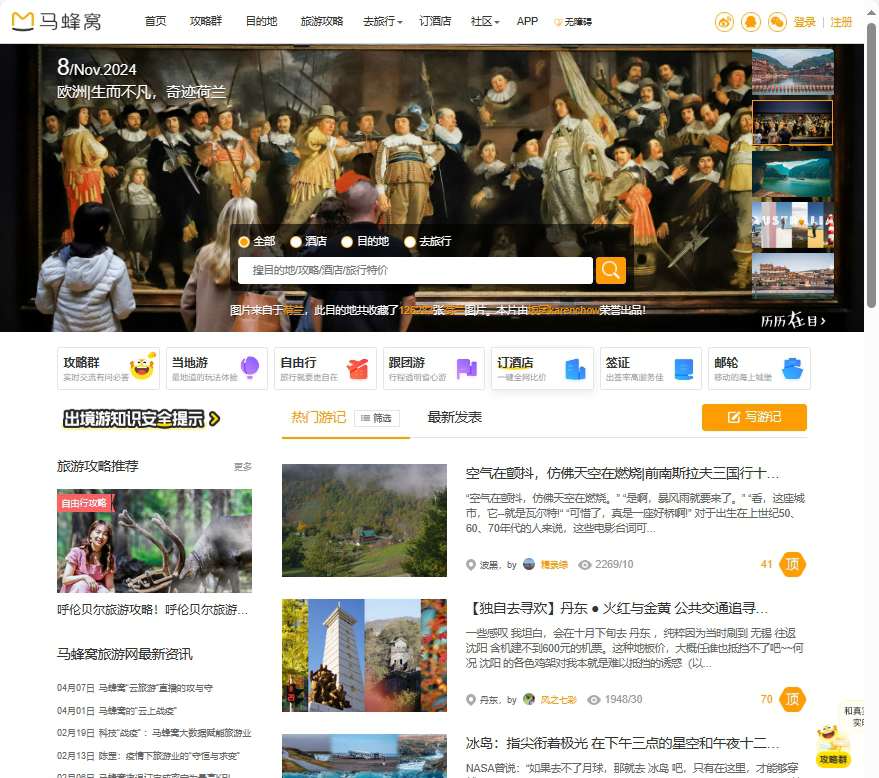This screenshot has height=778, width=879.
Task: Select the 目的地 search radio button
Action: [x=345, y=241]
